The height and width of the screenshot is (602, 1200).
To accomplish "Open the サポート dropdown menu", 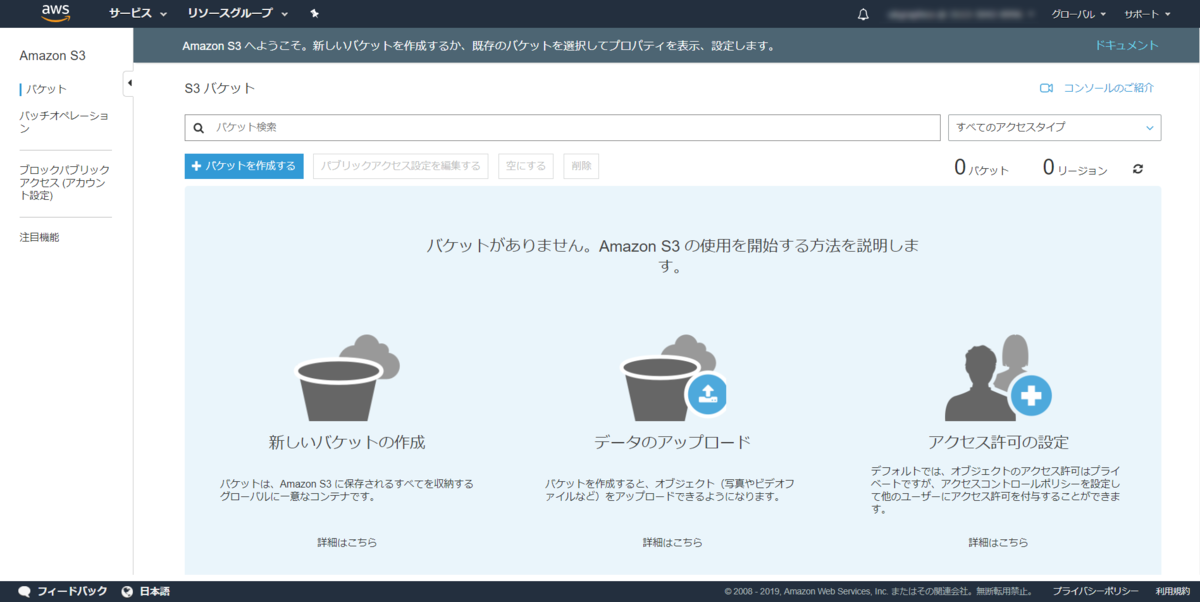I will coord(1147,14).
